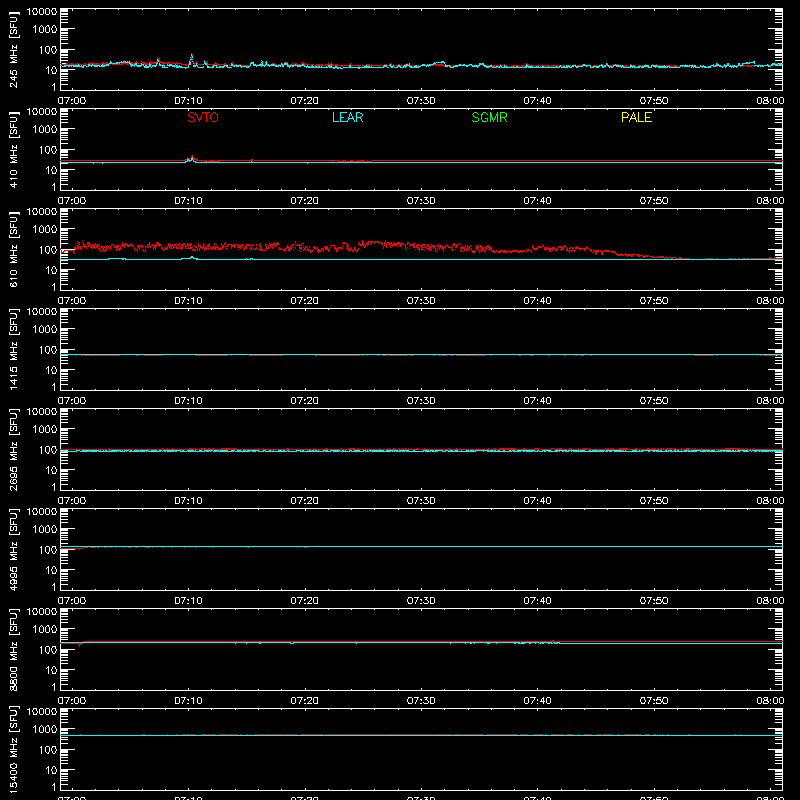Click the 100 y-tick of the 2695 MHz panel
The height and width of the screenshot is (800, 800).
[48, 450]
